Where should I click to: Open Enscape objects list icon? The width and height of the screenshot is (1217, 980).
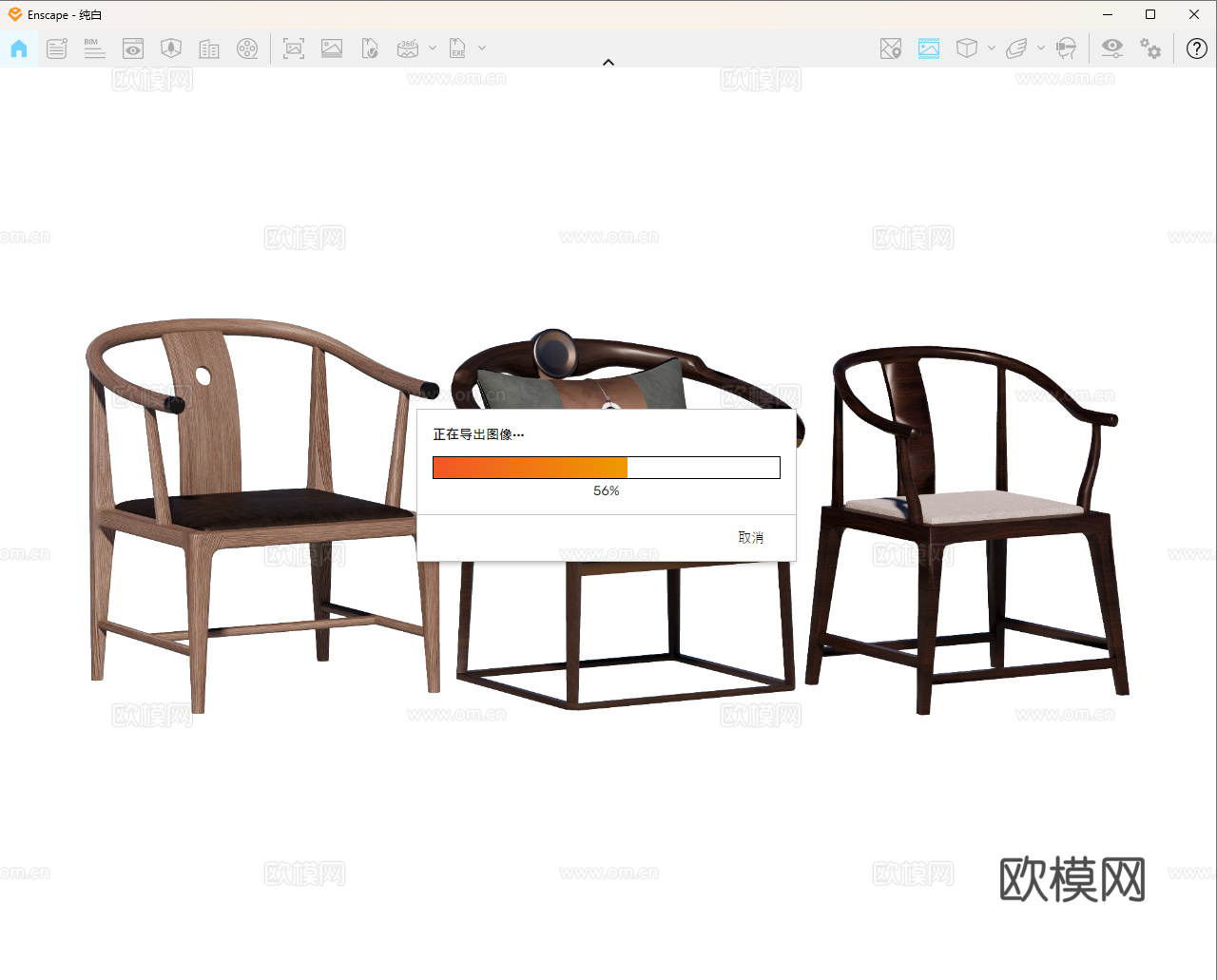[57, 48]
